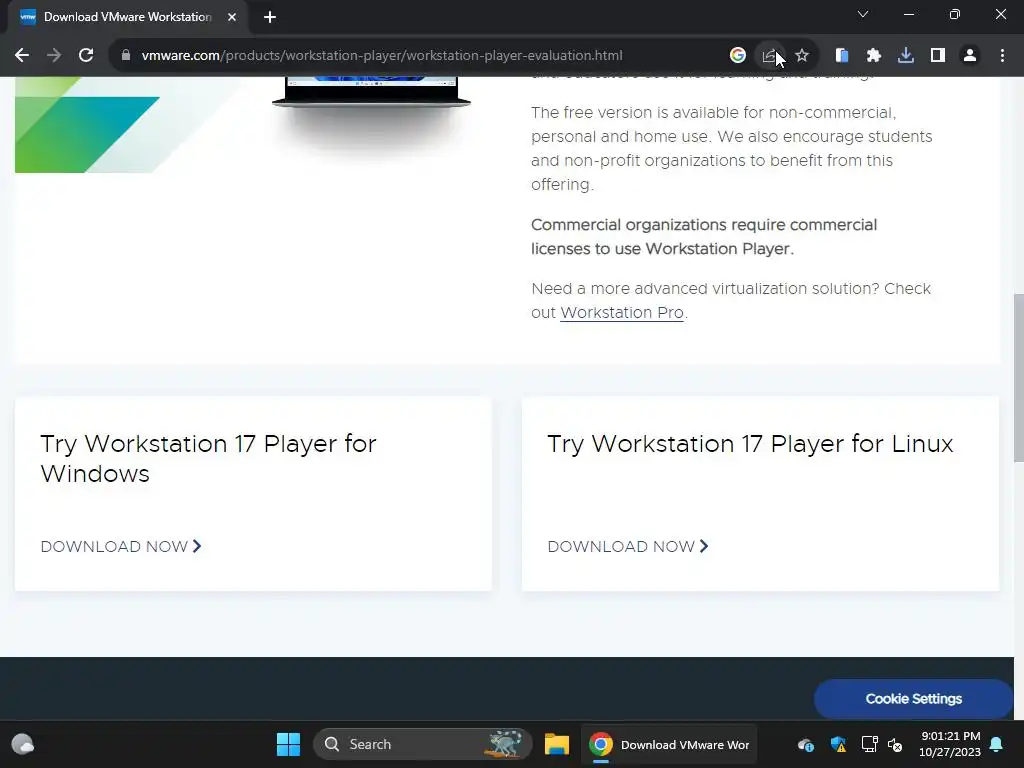Viewport: 1024px width, 768px height.
Task: Open the weather widget icon
Action: point(23,744)
